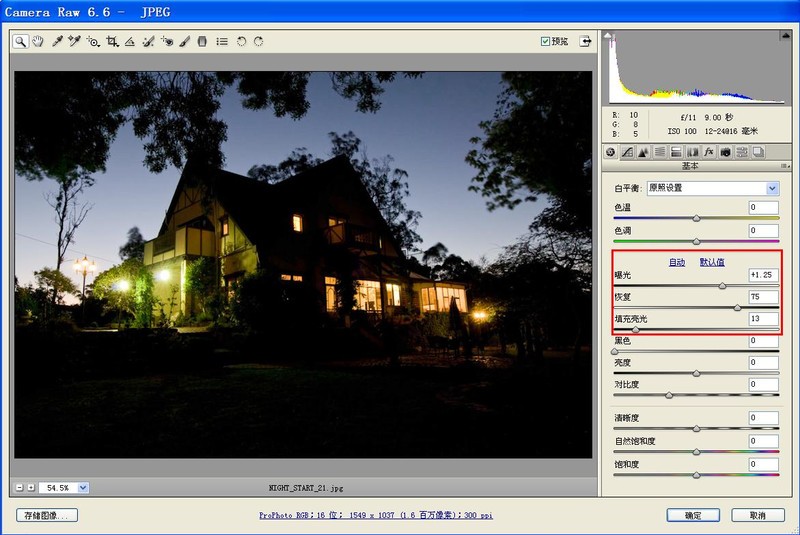Adjust the 色调 tint slider handle

pos(696,242)
